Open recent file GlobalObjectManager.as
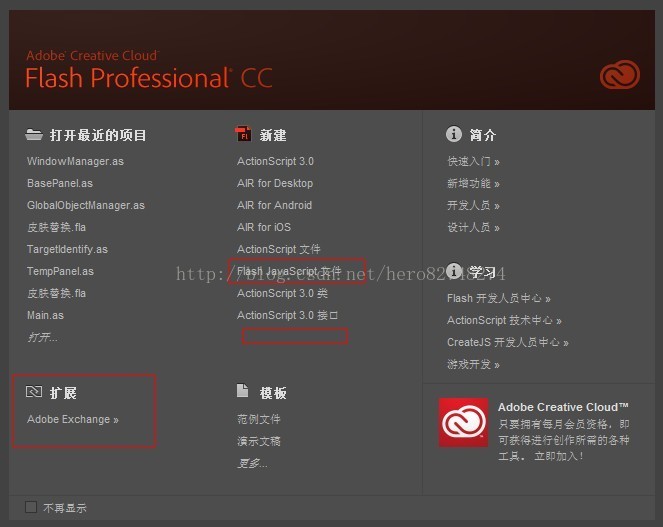The image size is (663, 527). pyautogui.click(x=86, y=205)
